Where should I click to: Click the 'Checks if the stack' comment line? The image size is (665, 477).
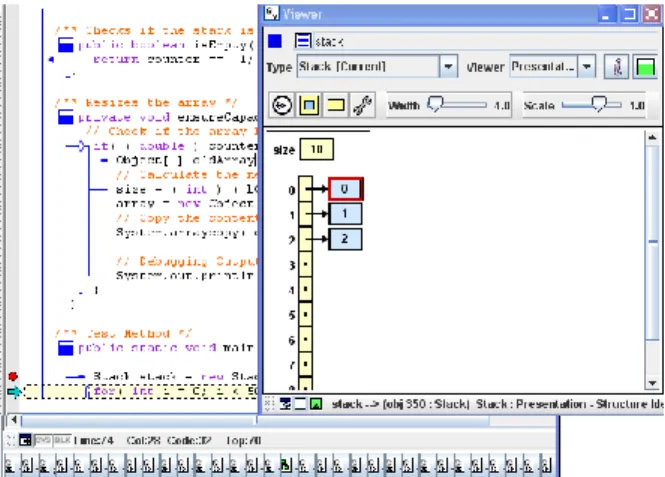coord(155,31)
